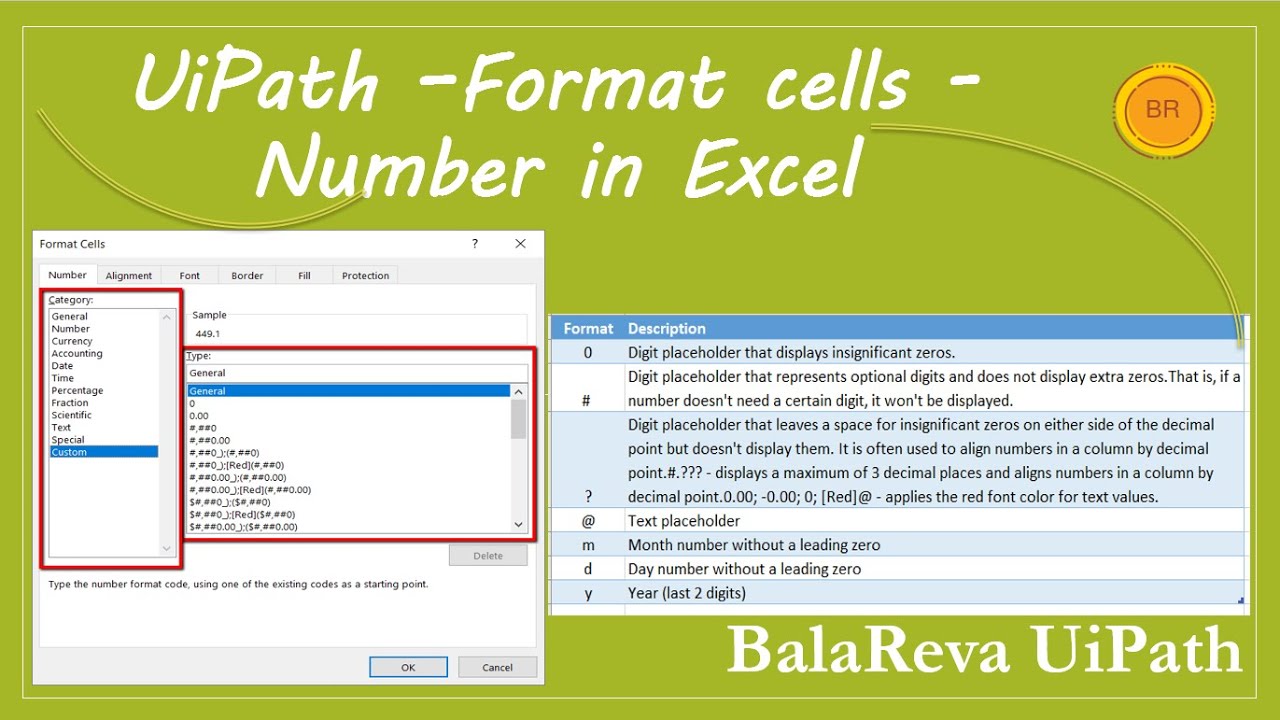The width and height of the screenshot is (1280, 720).
Task: Select Scientific category
Action: tap(104, 415)
